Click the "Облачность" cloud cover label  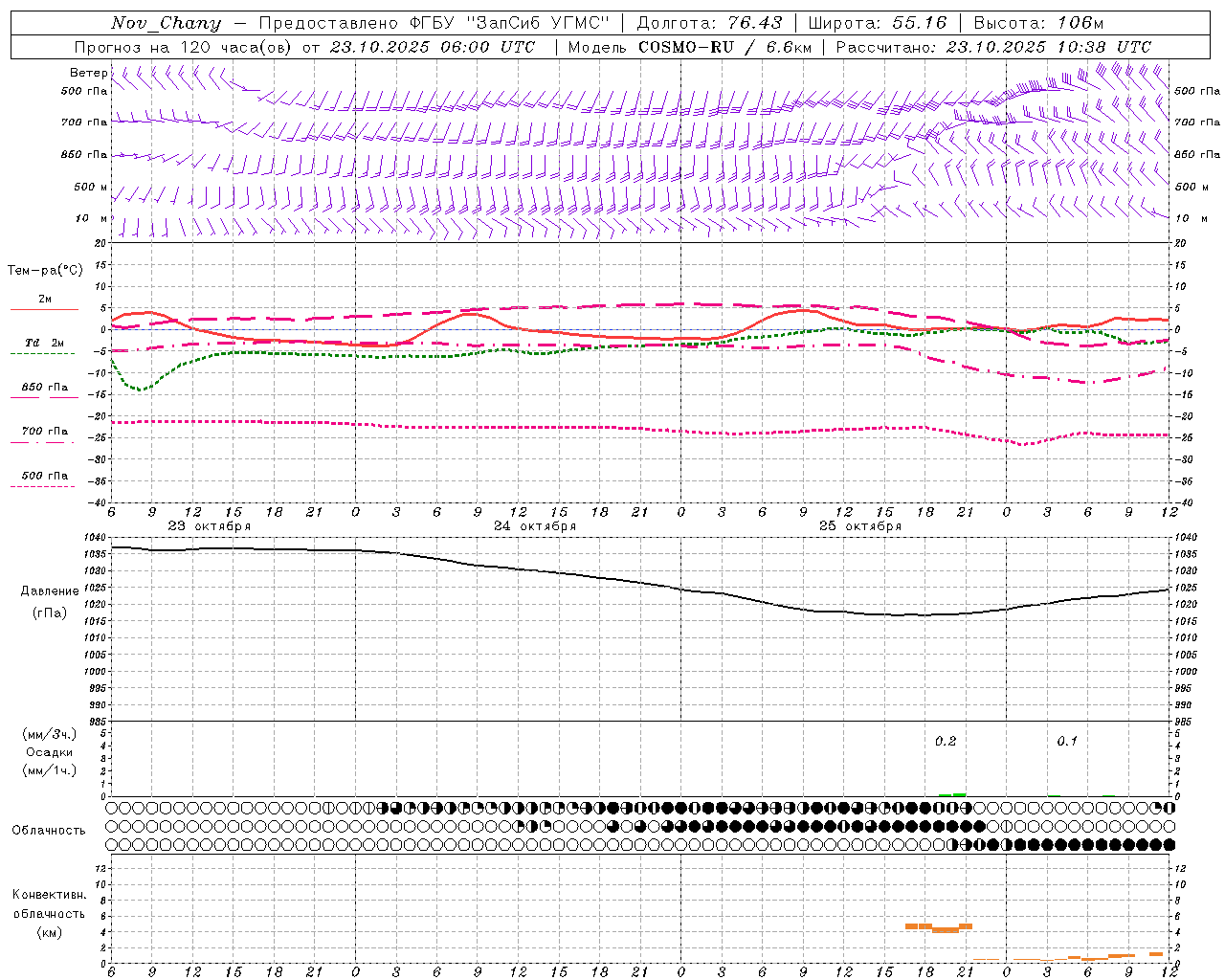(x=49, y=831)
